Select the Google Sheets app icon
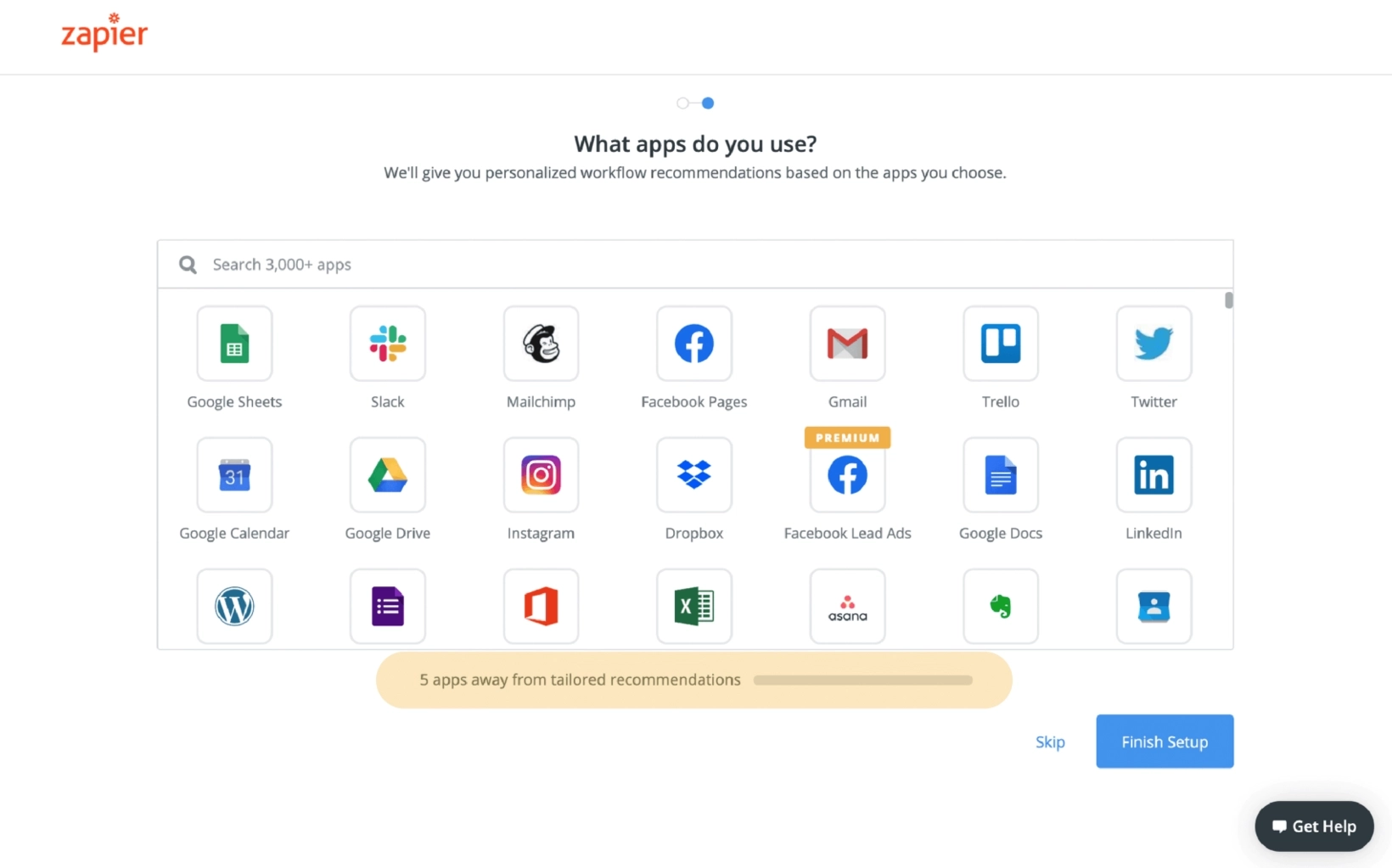 (x=234, y=344)
